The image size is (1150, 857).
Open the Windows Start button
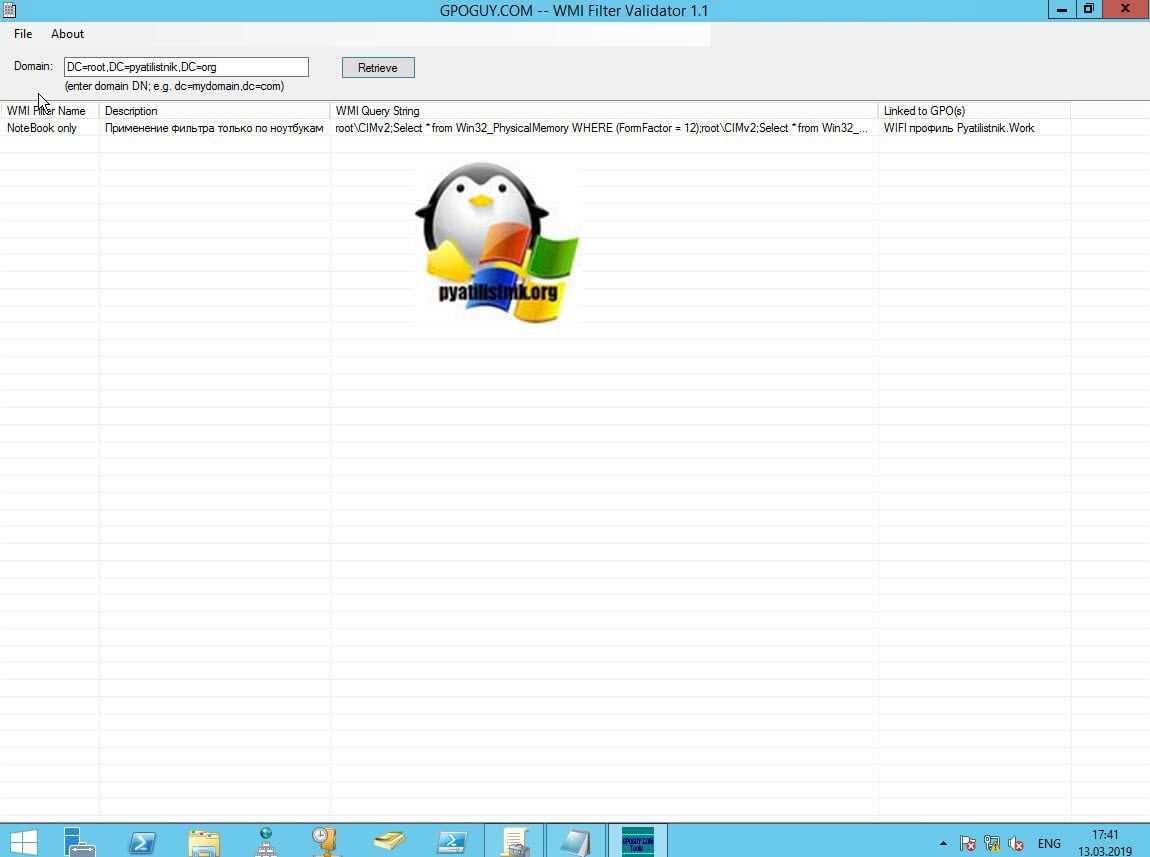click(x=23, y=841)
